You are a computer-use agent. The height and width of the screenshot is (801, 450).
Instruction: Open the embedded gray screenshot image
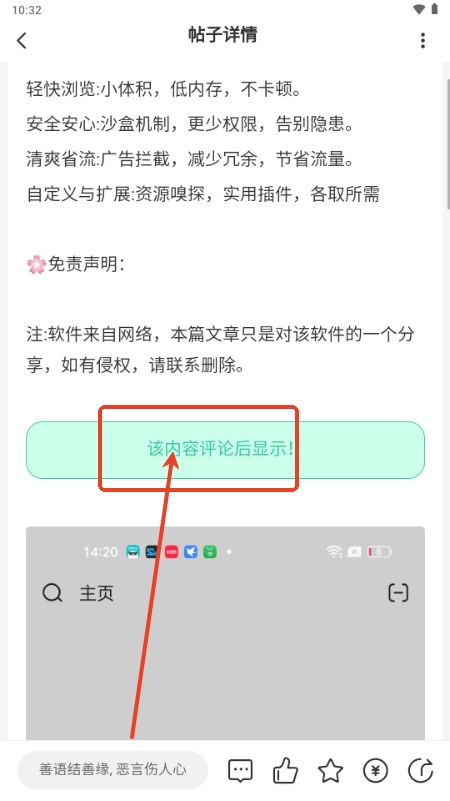tap(225, 633)
